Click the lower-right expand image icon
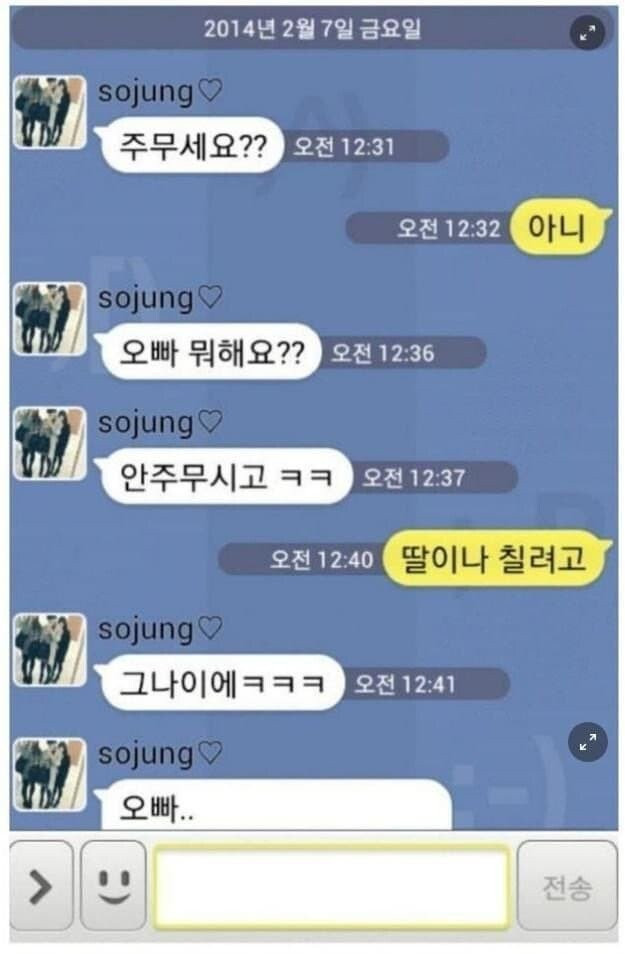The width and height of the screenshot is (625, 954). (587, 742)
